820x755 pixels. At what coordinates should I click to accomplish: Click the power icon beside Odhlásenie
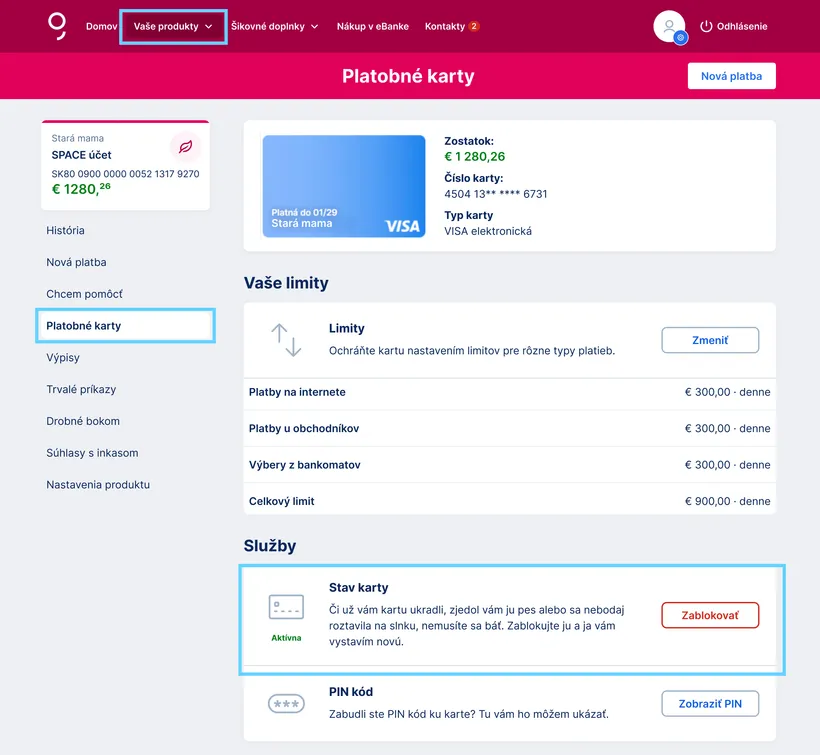click(x=706, y=26)
